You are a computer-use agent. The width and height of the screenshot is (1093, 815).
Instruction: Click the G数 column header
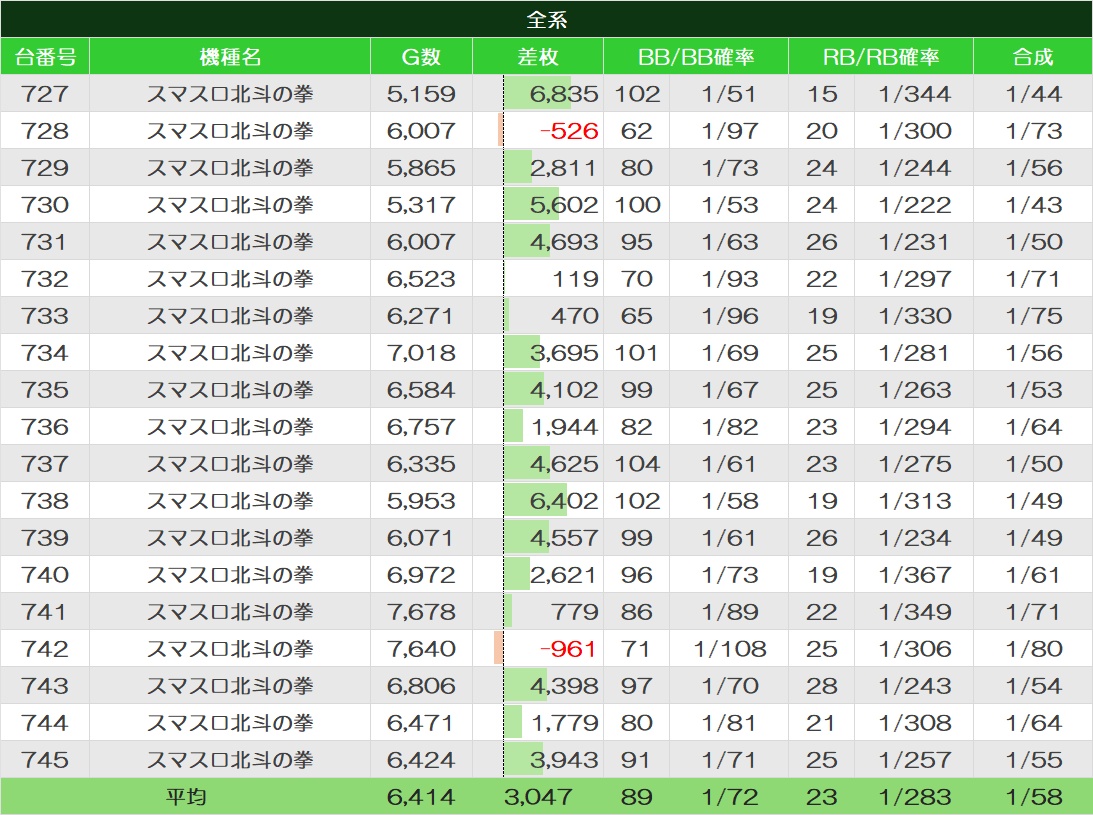tap(421, 56)
